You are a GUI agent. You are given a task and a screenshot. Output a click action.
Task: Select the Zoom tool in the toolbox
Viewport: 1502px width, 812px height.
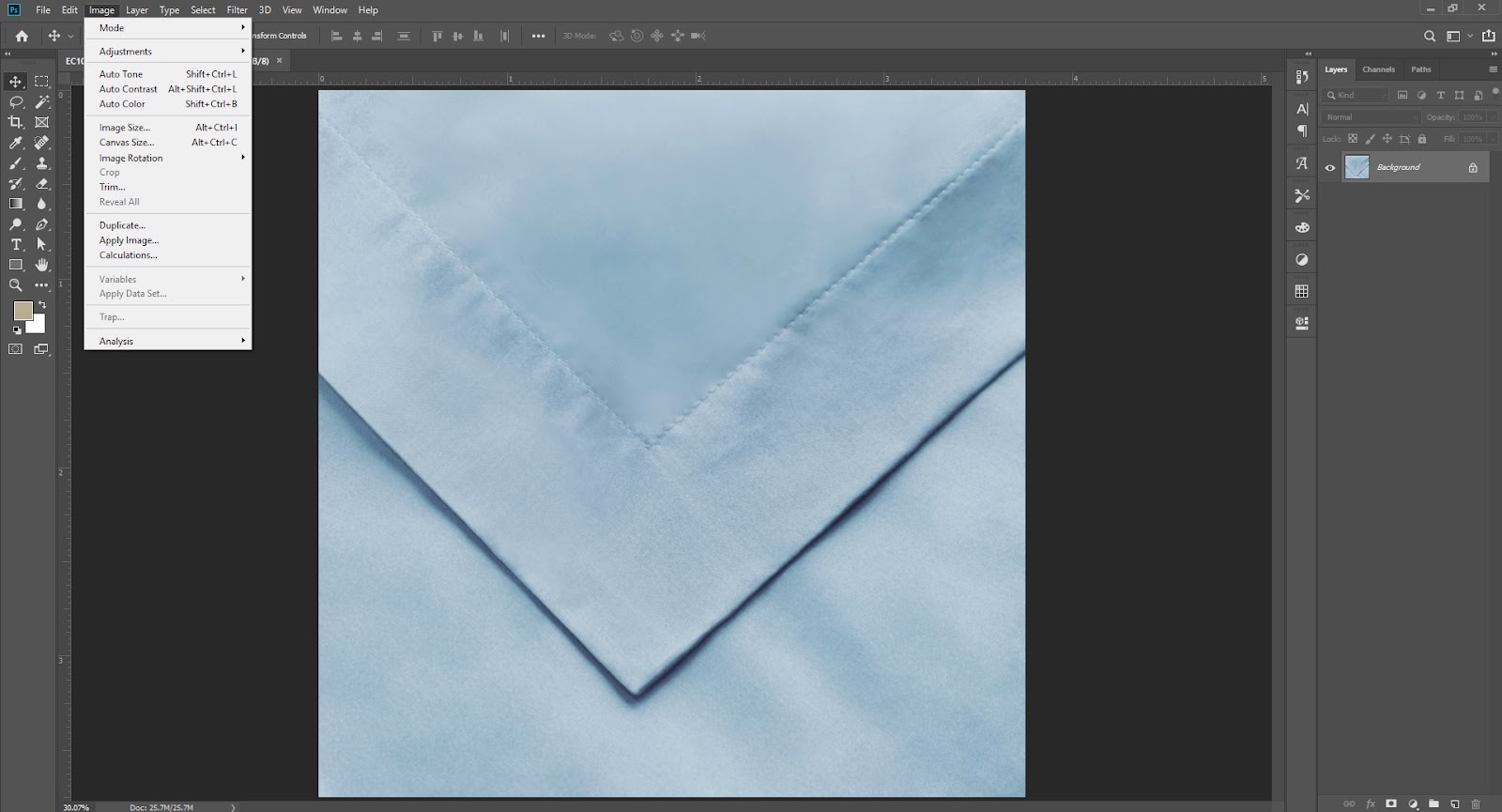point(16,285)
